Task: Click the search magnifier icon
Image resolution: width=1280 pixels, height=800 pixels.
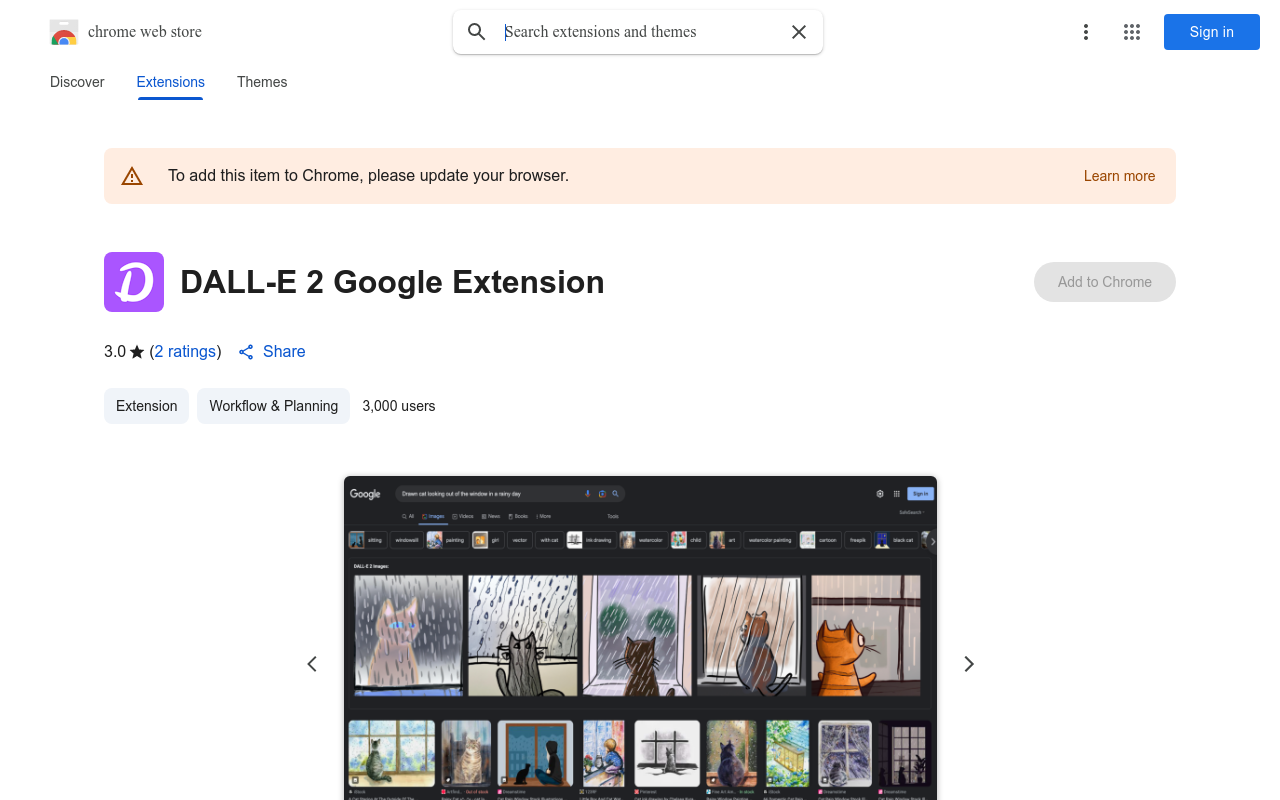Action: click(477, 32)
